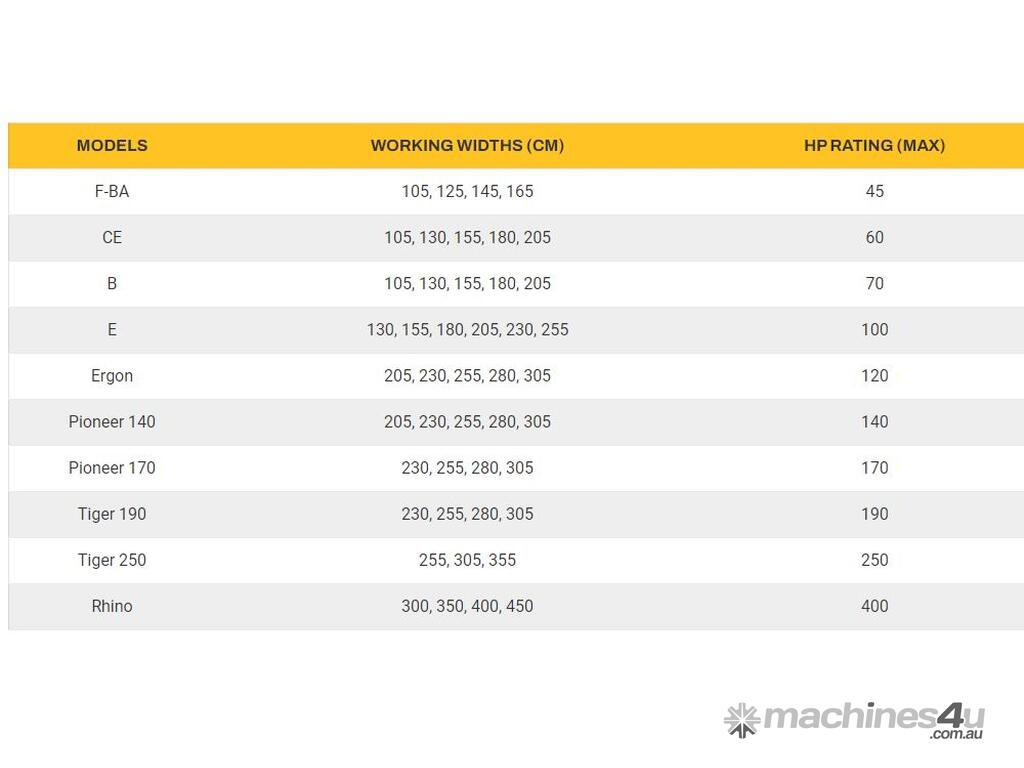Click the machines4u.com.au watermark text
This screenshot has width=1024, height=768.
[872, 719]
